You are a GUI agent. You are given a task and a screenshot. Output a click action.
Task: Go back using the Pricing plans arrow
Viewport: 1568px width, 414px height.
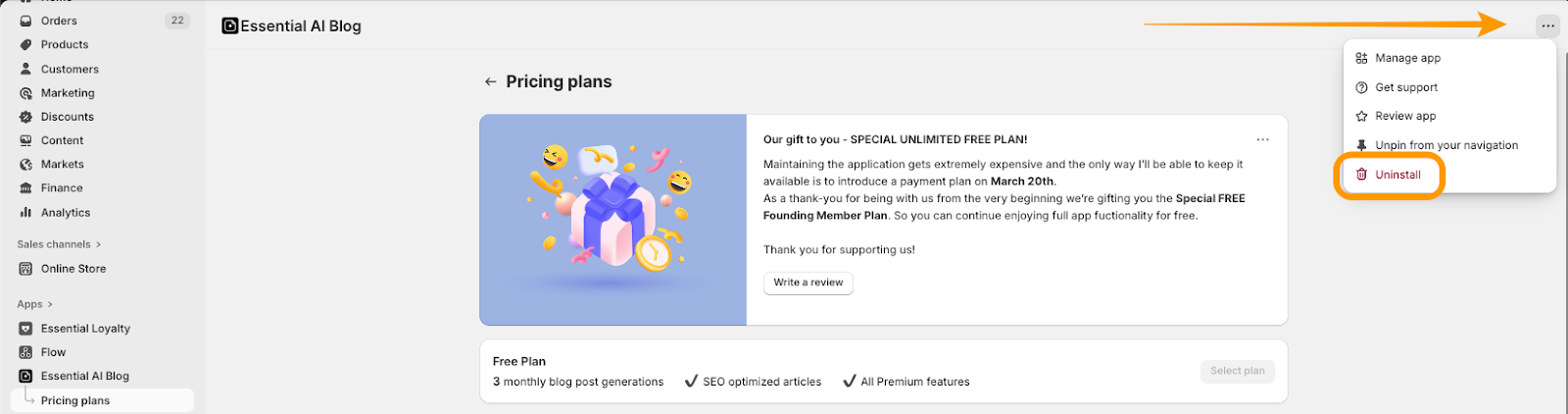pos(490,82)
